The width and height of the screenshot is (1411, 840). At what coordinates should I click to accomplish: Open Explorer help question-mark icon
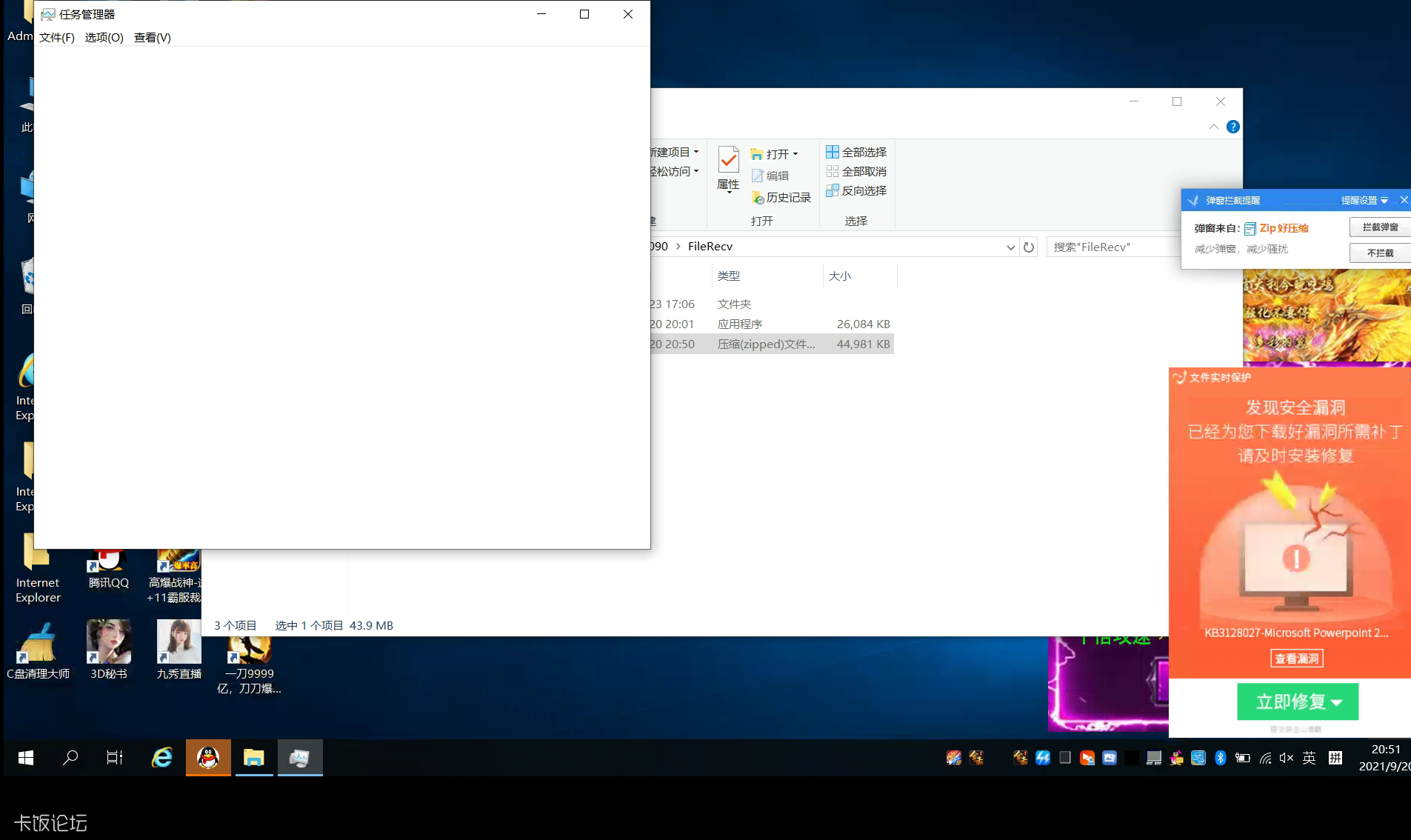(x=1233, y=127)
